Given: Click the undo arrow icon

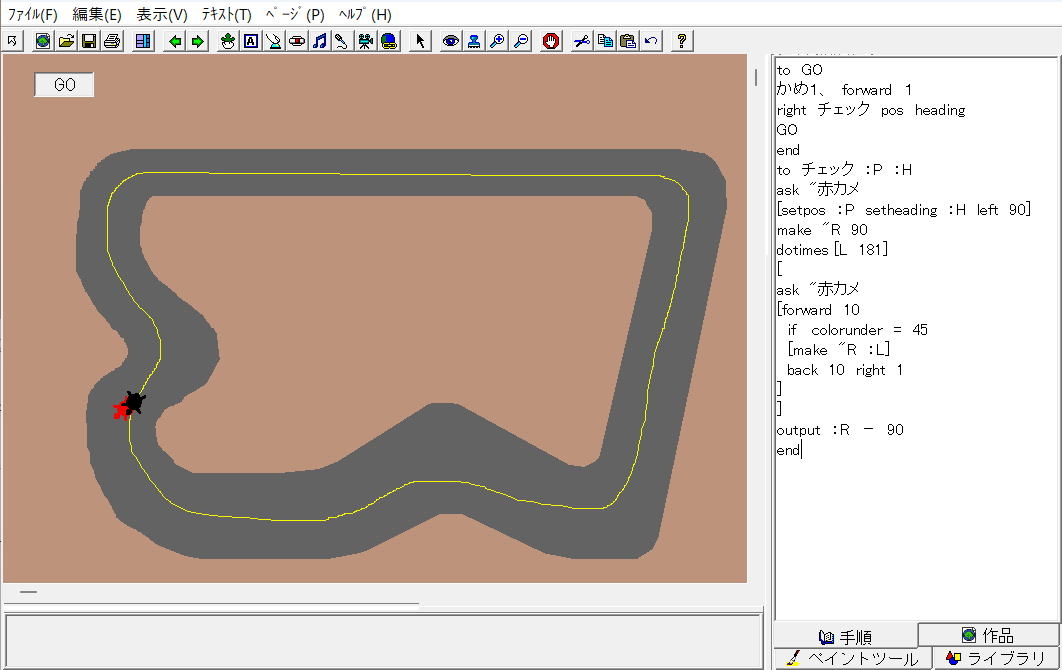Looking at the screenshot, I should tap(651, 41).
